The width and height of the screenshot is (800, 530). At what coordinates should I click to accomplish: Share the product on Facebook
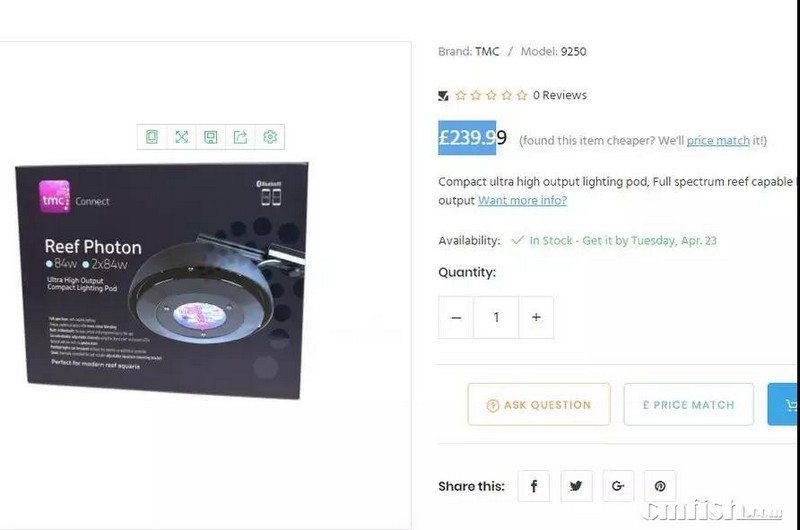tap(534, 486)
